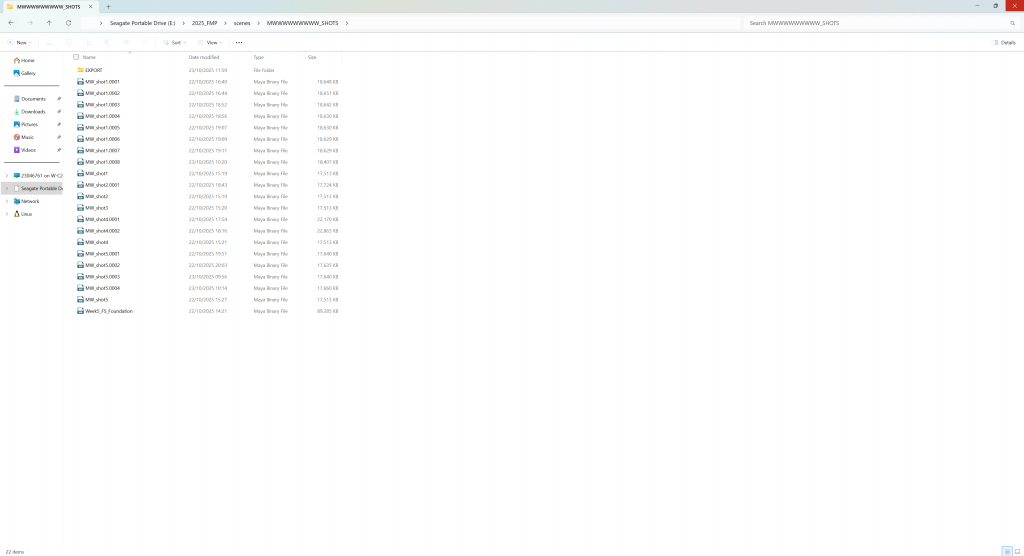The image size is (1024, 556).
Task: Open the See more ellipsis menu
Action: click(239, 43)
